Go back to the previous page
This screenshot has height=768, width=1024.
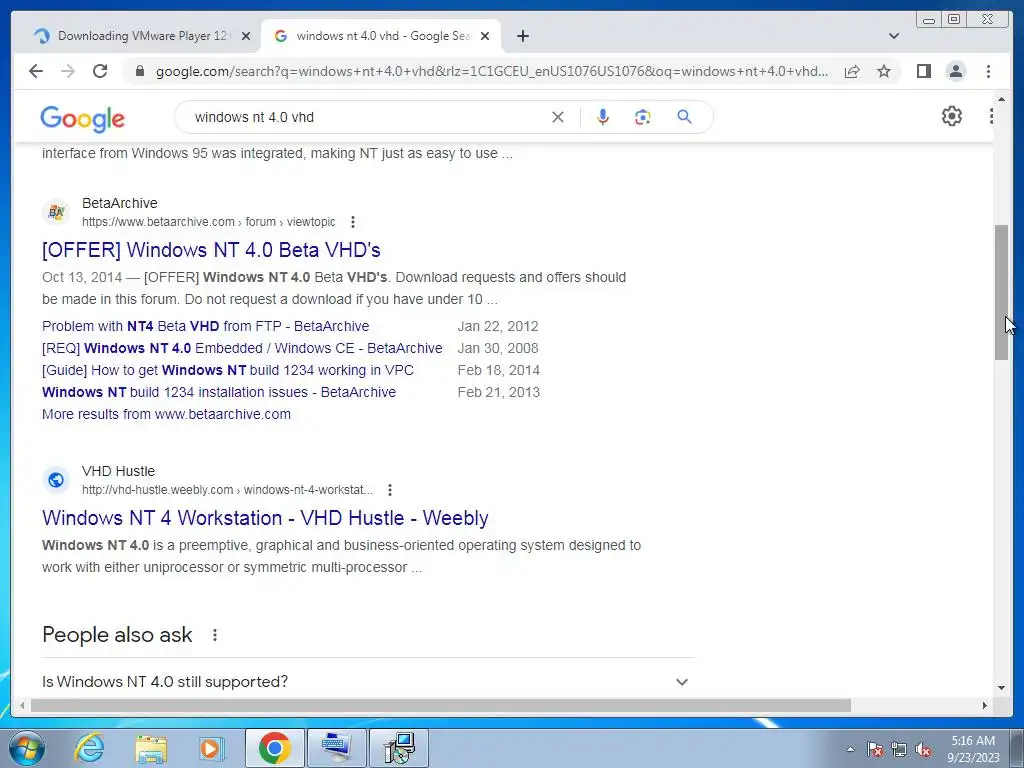click(x=36, y=71)
